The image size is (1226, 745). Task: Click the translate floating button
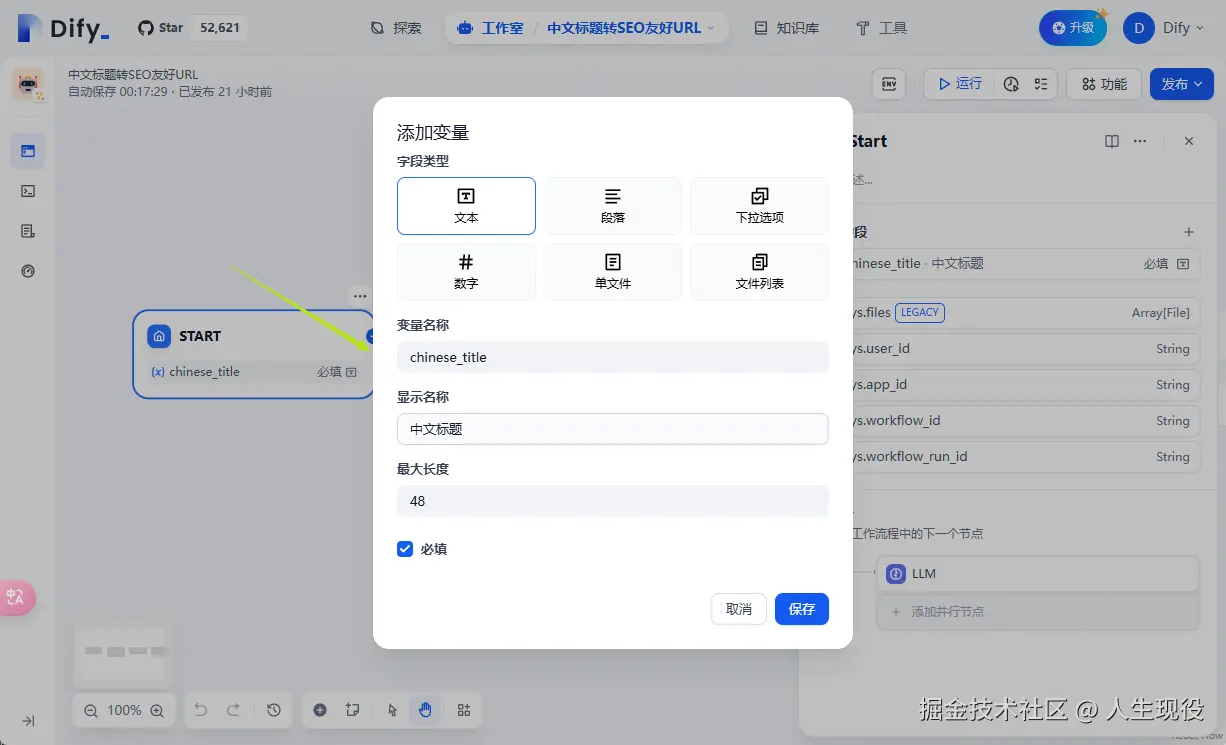click(17, 598)
